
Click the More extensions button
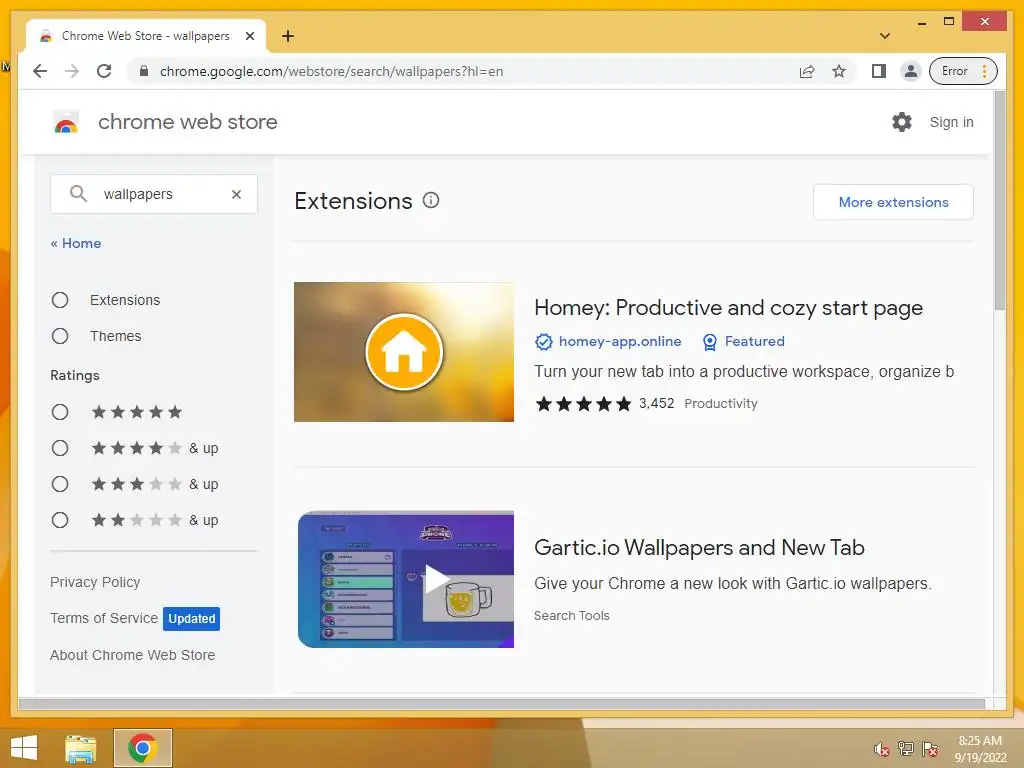coord(893,202)
